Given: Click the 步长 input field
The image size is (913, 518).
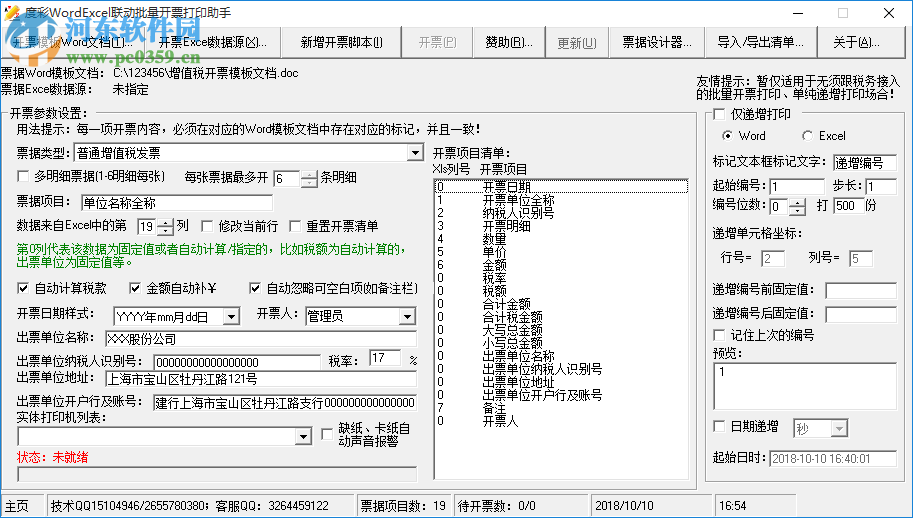Looking at the screenshot, I should (880, 186).
